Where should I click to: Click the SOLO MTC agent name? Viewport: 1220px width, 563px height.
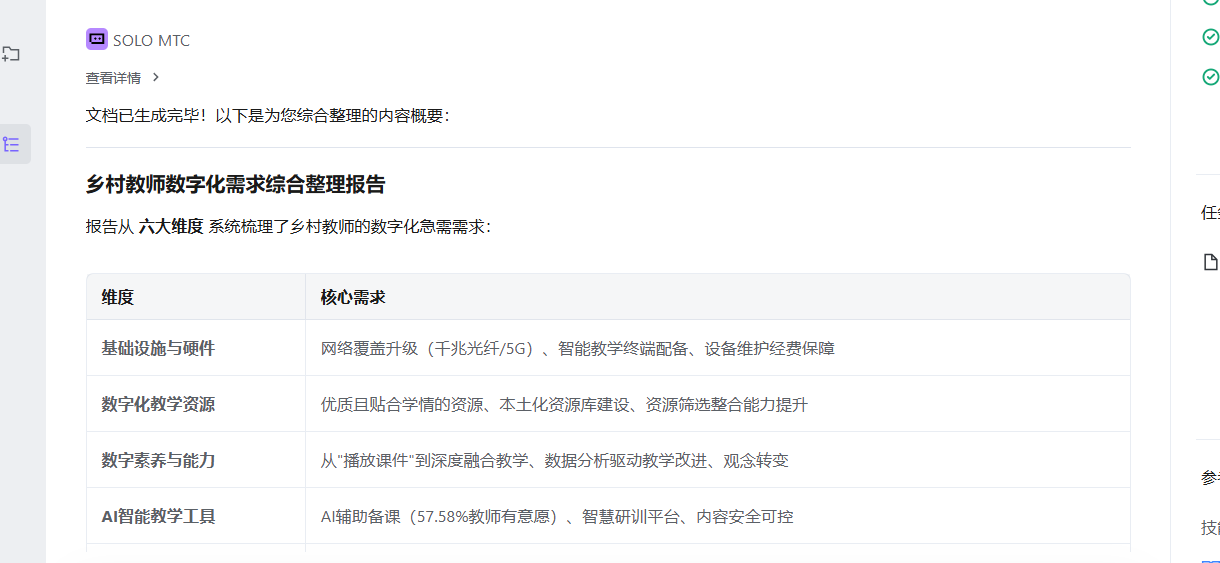click(151, 41)
